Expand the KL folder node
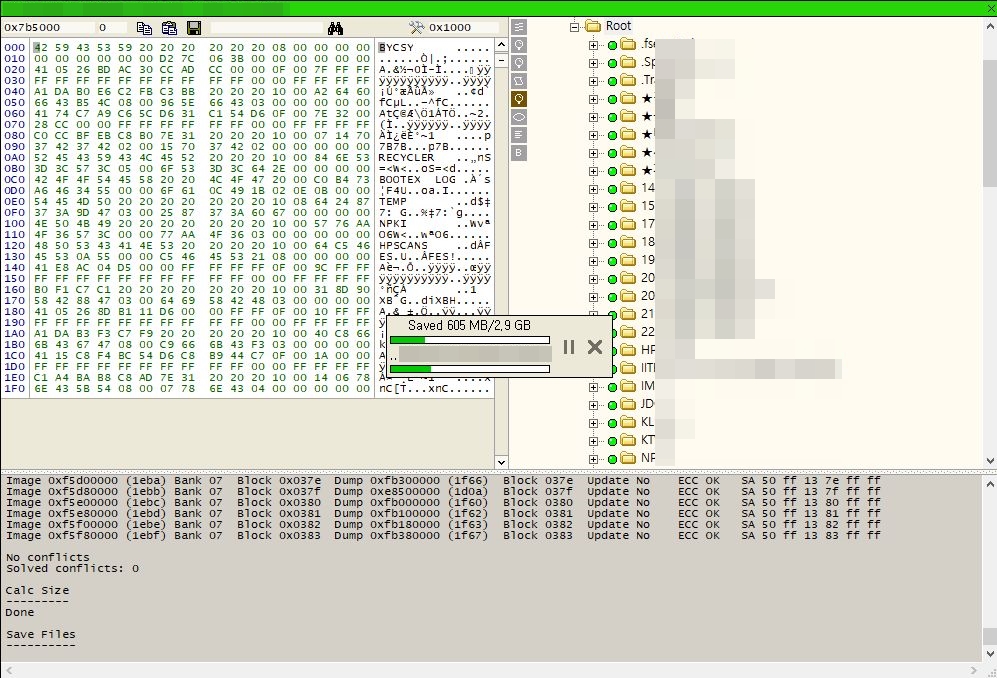The height and width of the screenshot is (678, 997). (x=594, y=423)
